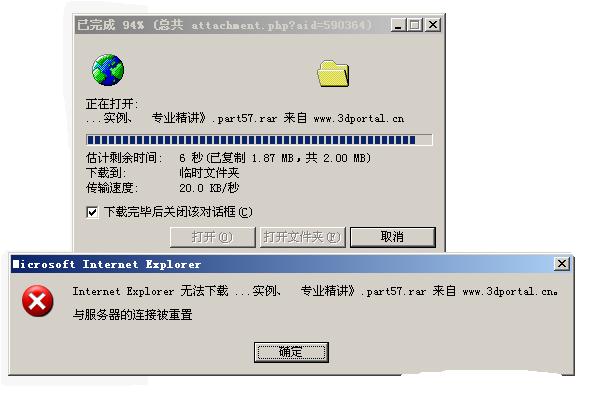This screenshot has height=408, width=595.
Task: Click the 下载完毕后关闭该对话框 label text
Action: (178, 212)
